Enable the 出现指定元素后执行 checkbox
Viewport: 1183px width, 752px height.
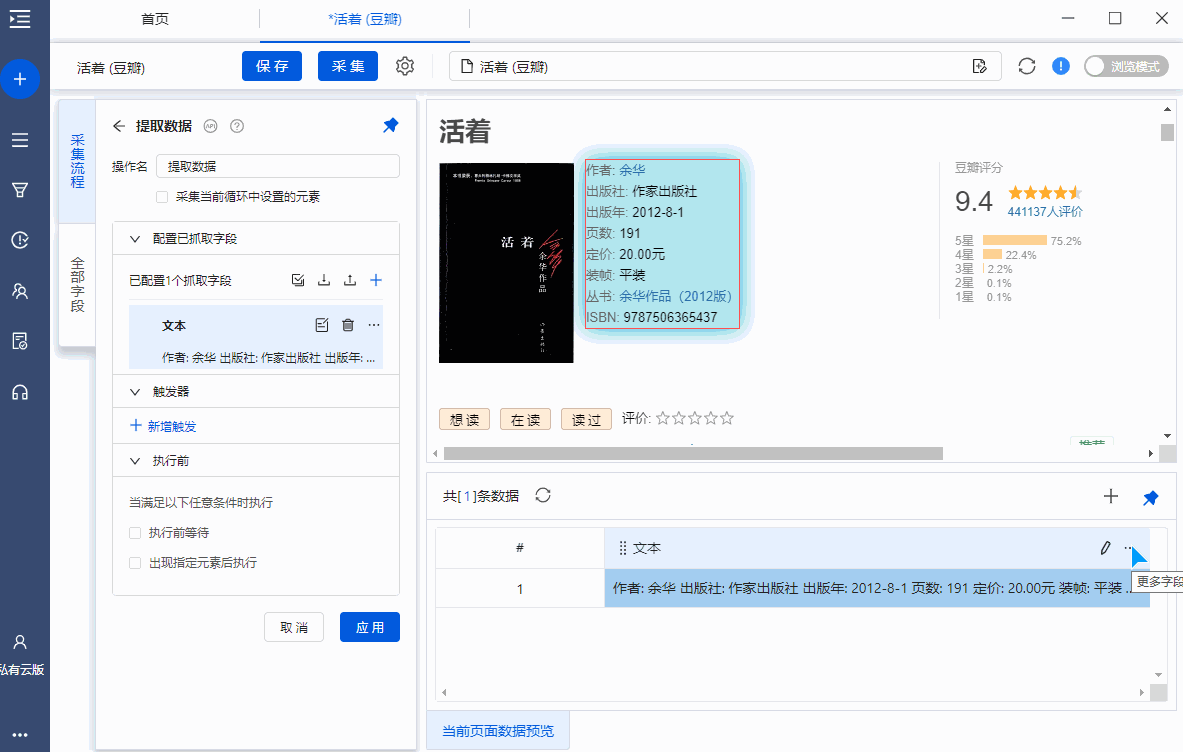(x=135, y=563)
